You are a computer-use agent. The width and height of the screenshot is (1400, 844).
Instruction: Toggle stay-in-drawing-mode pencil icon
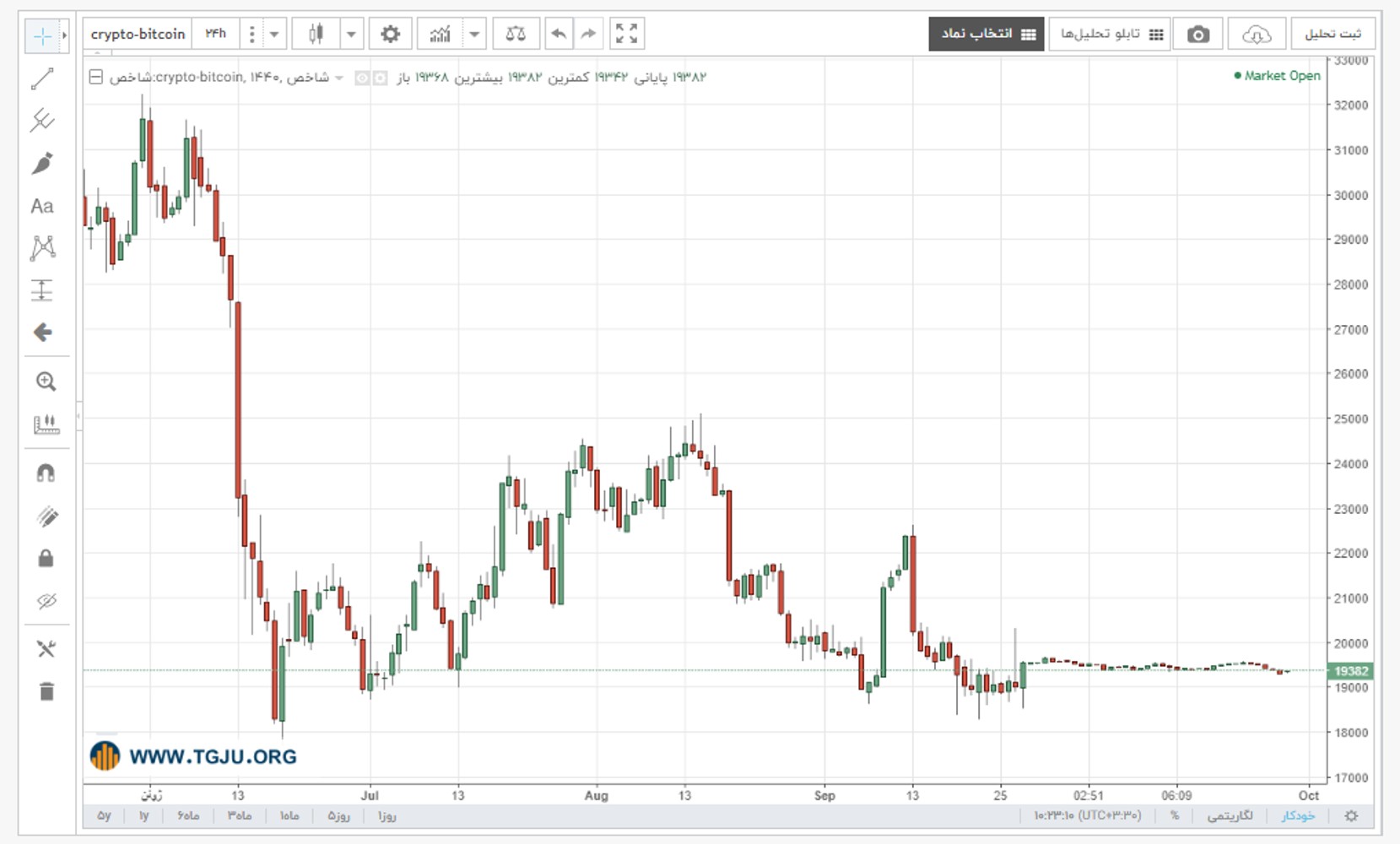pos(47,516)
